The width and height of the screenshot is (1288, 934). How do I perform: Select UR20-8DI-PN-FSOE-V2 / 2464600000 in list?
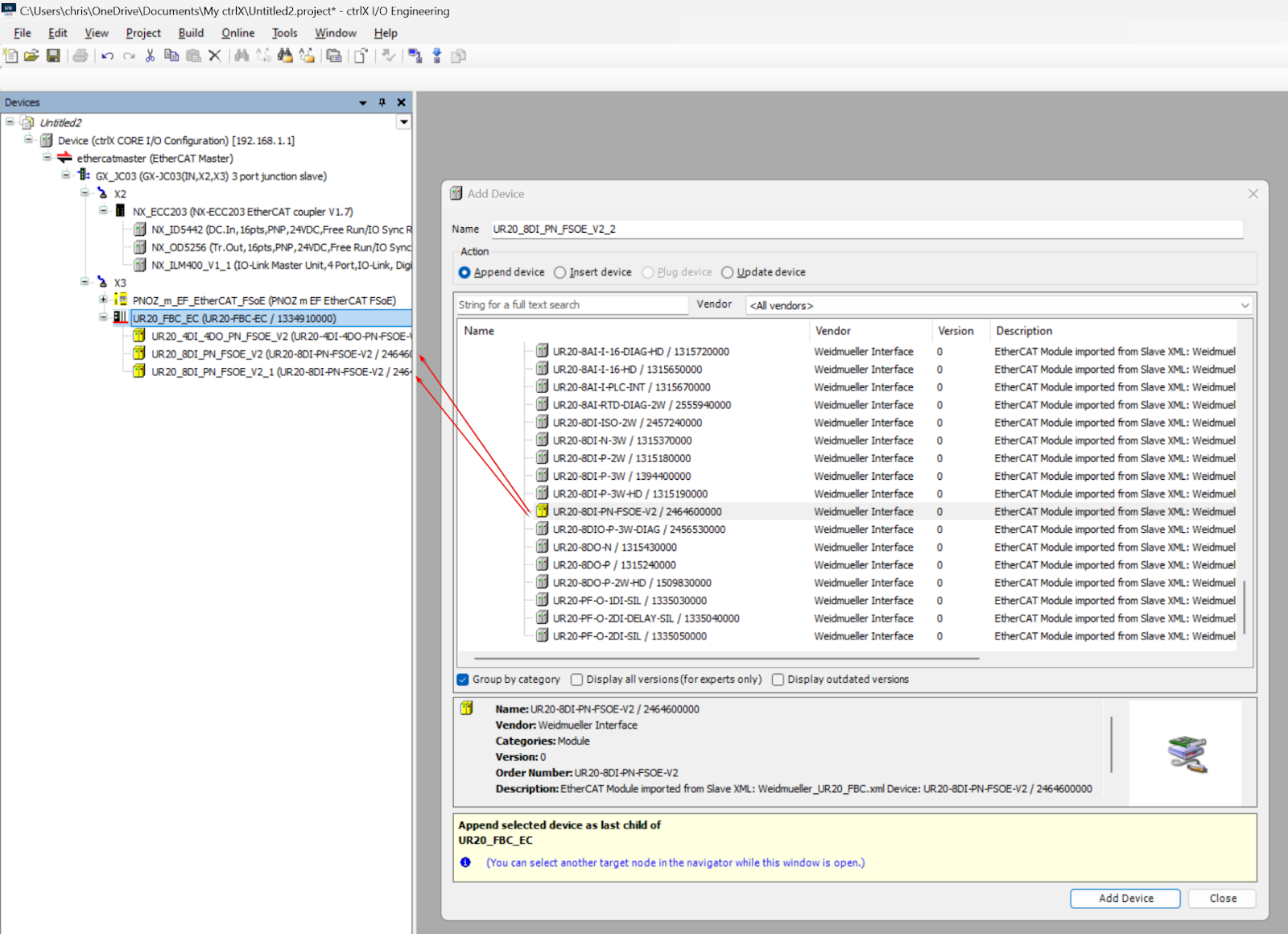point(637,512)
